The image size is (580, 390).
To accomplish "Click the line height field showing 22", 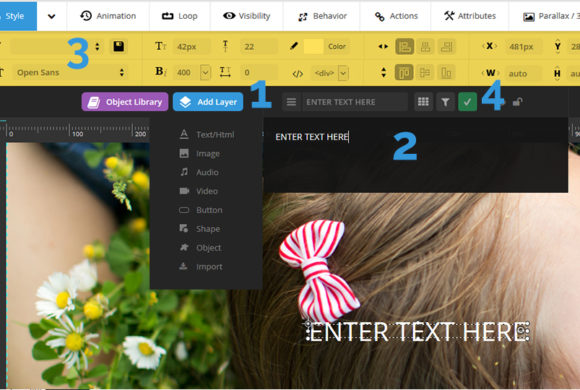I will pyautogui.click(x=258, y=47).
